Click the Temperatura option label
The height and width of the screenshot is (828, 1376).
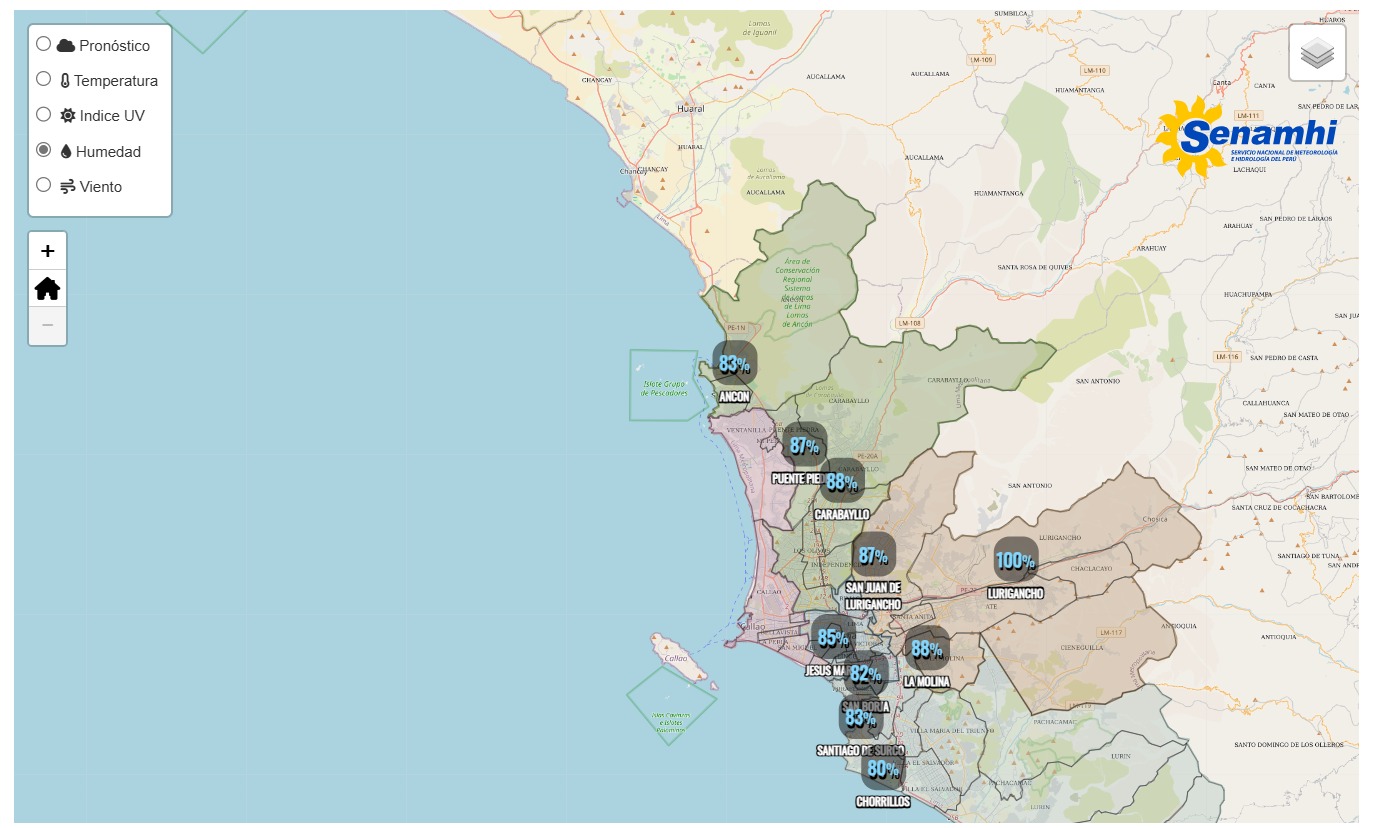point(116,81)
